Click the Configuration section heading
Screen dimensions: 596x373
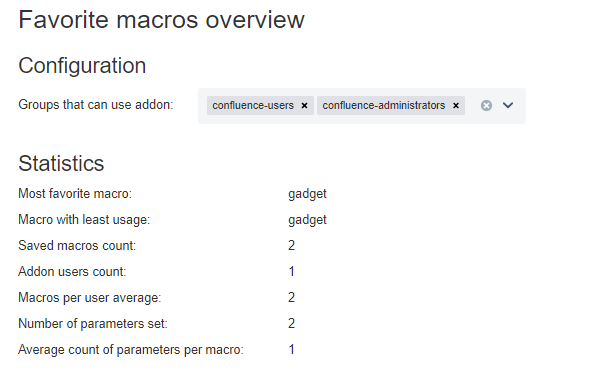[82, 65]
